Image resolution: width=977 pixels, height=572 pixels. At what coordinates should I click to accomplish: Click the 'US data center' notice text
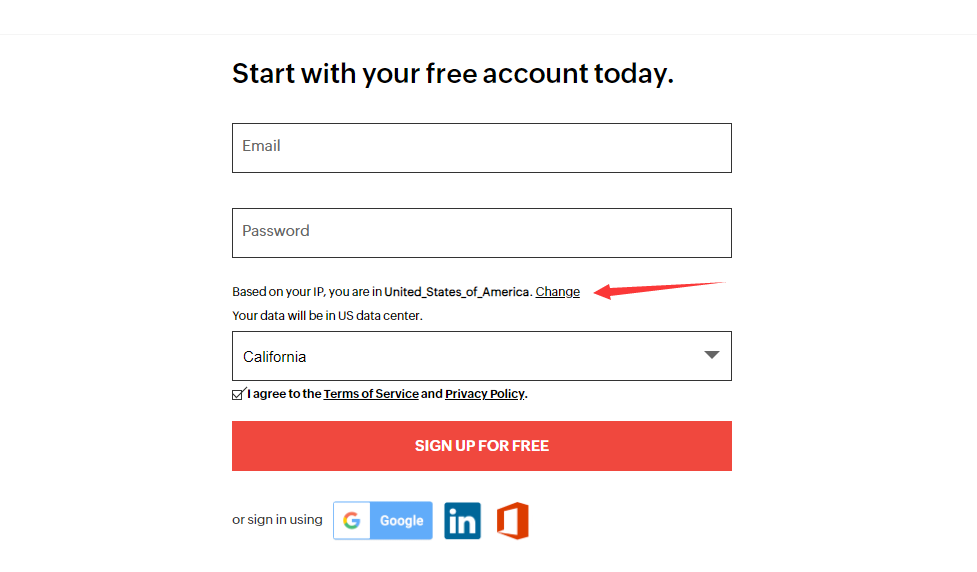tap(327, 316)
